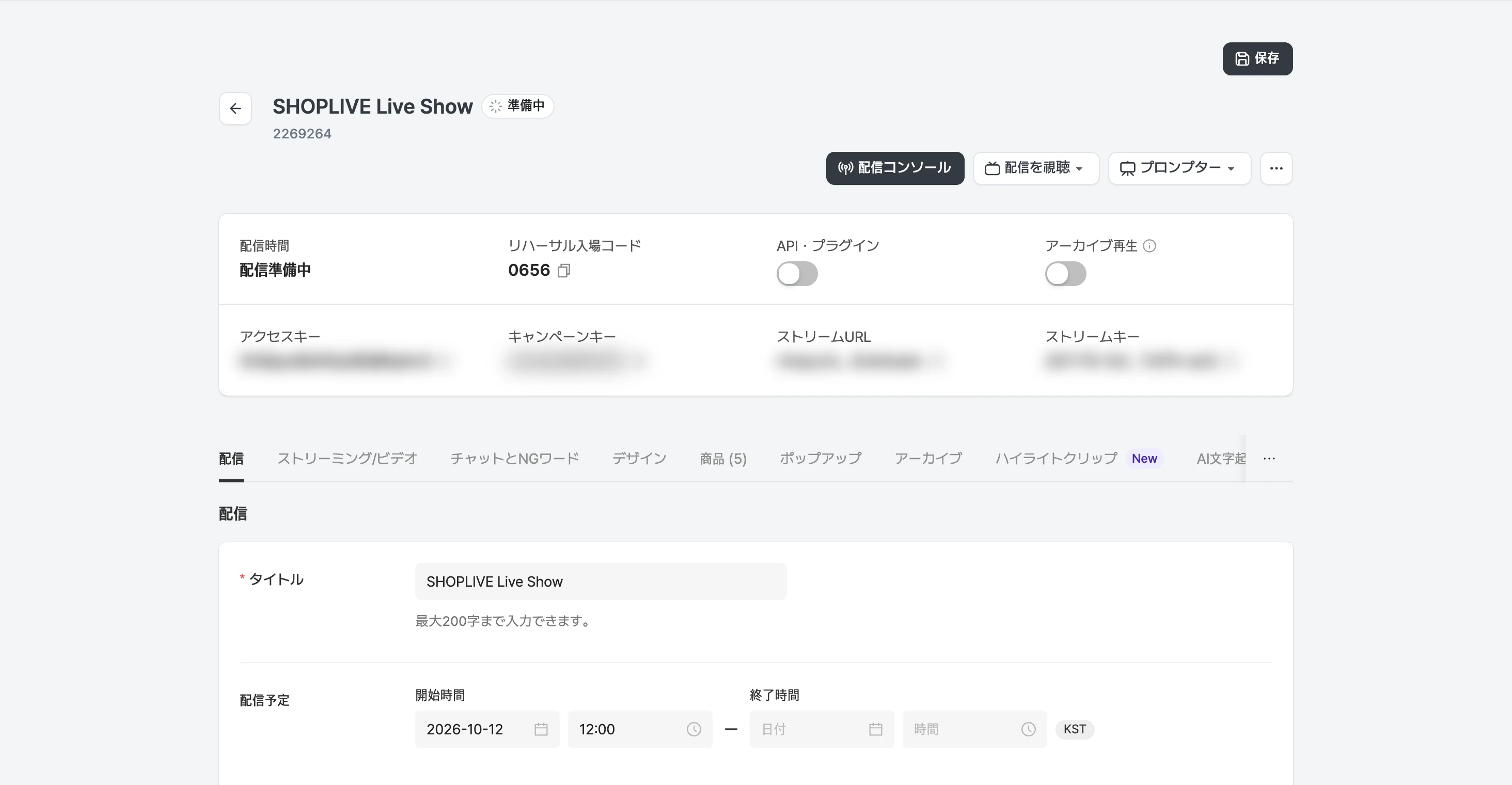Screen dimensions: 1512x785
Task: Click the start date field 2026-10-12
Action: (487, 729)
